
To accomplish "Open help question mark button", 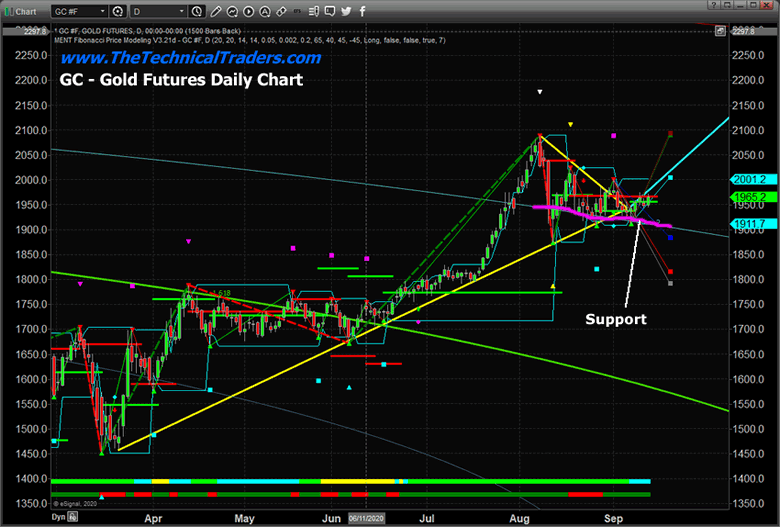I will point(713,5).
